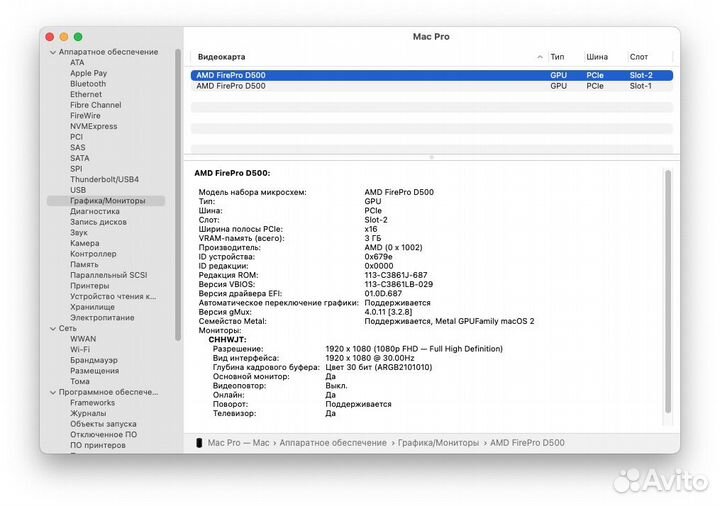Open Параллельный SCSI entry
Viewport: 720px width, 506px height.
[x=108, y=275]
